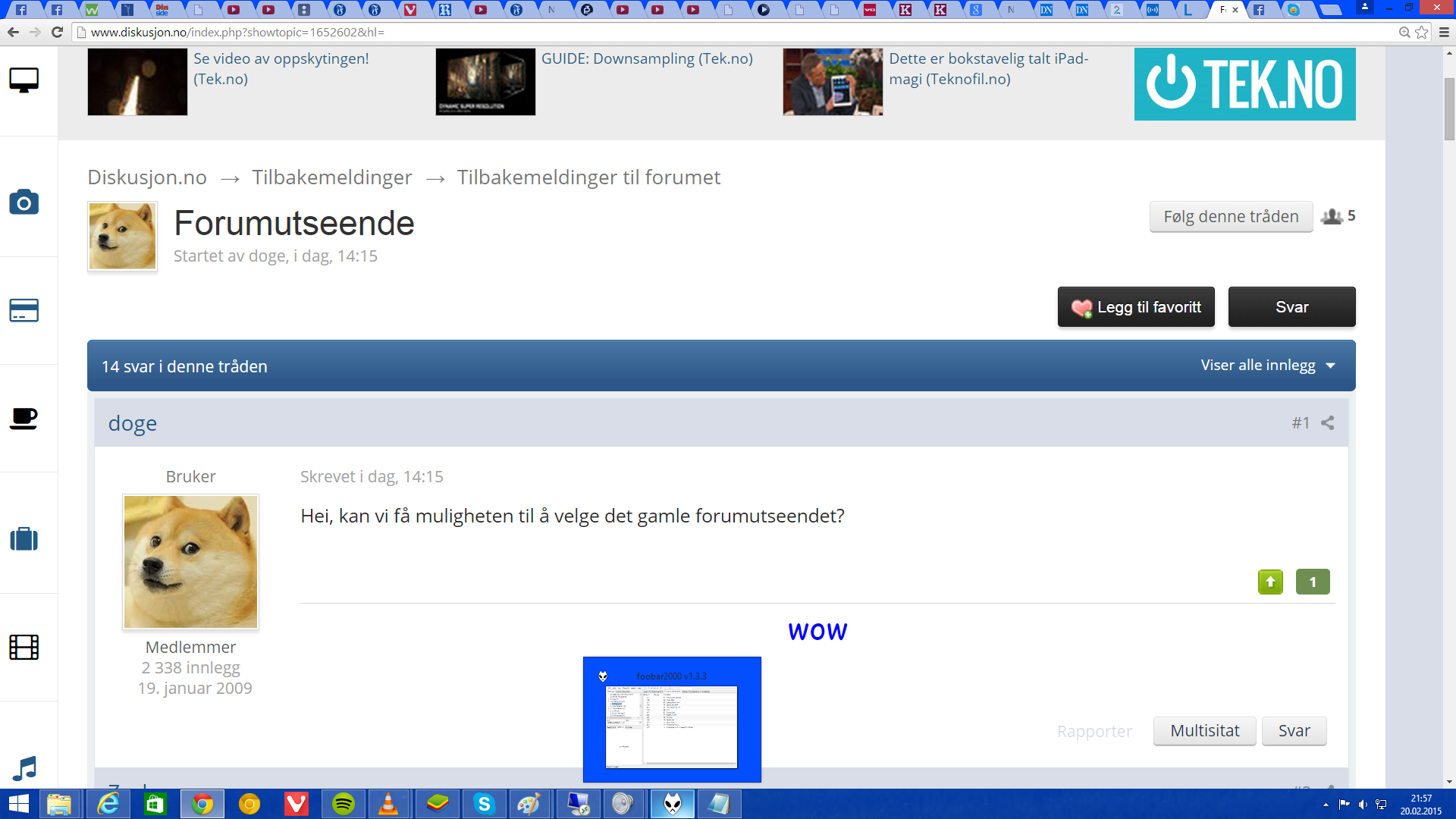Click the briefcase icon in sidebar
Screen dimensions: 1456x819
click(24, 539)
